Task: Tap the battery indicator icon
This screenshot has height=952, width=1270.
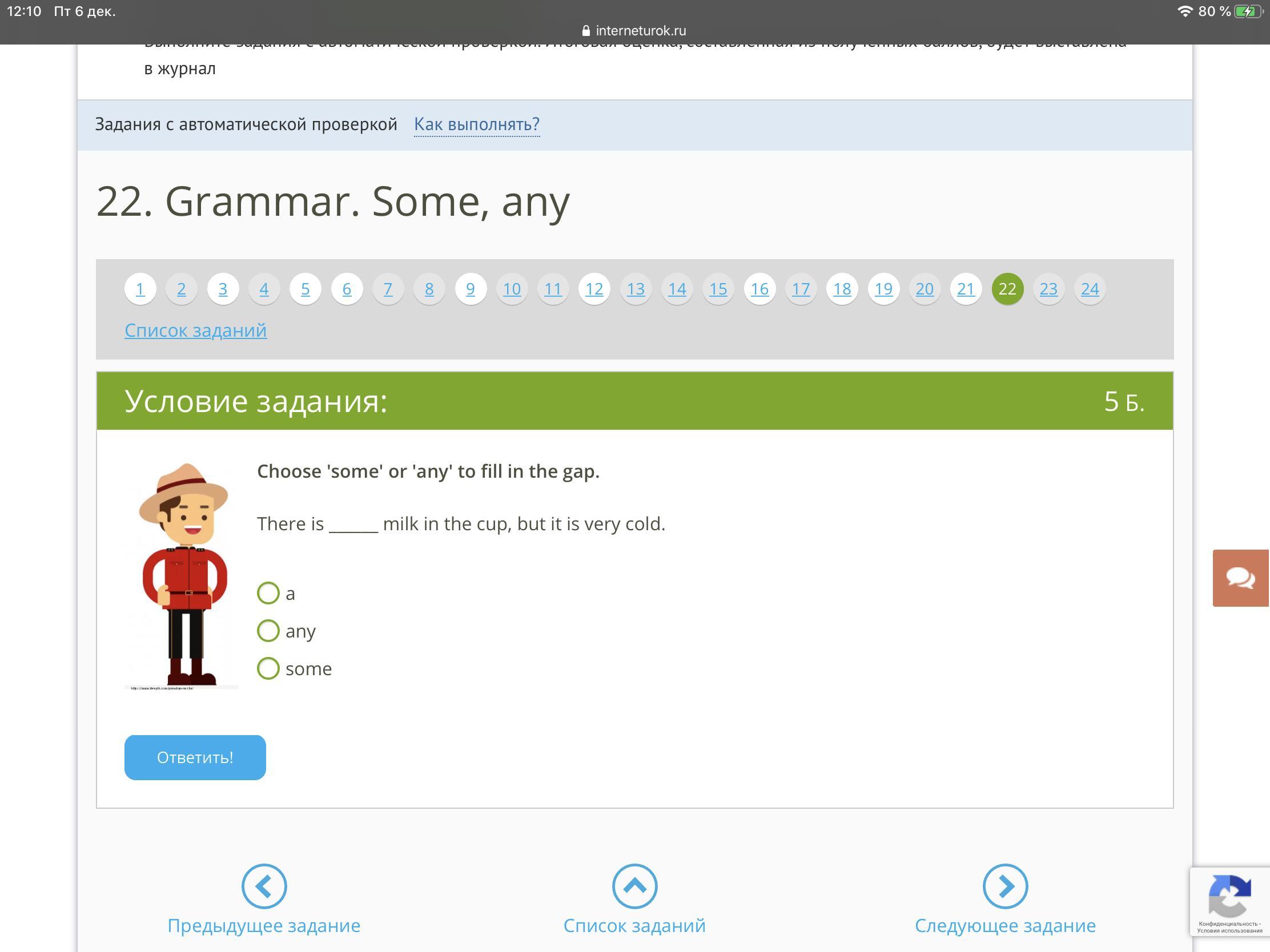Action: point(1248,11)
